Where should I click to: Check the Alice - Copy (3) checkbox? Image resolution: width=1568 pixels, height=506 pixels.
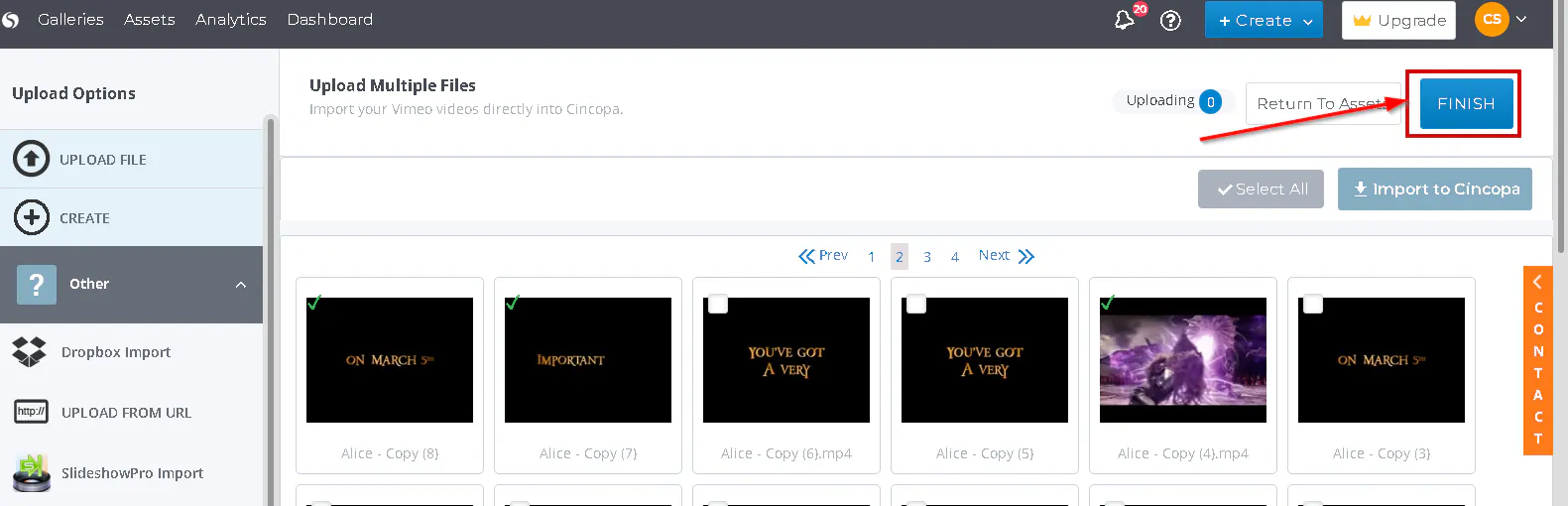pyautogui.click(x=1313, y=304)
